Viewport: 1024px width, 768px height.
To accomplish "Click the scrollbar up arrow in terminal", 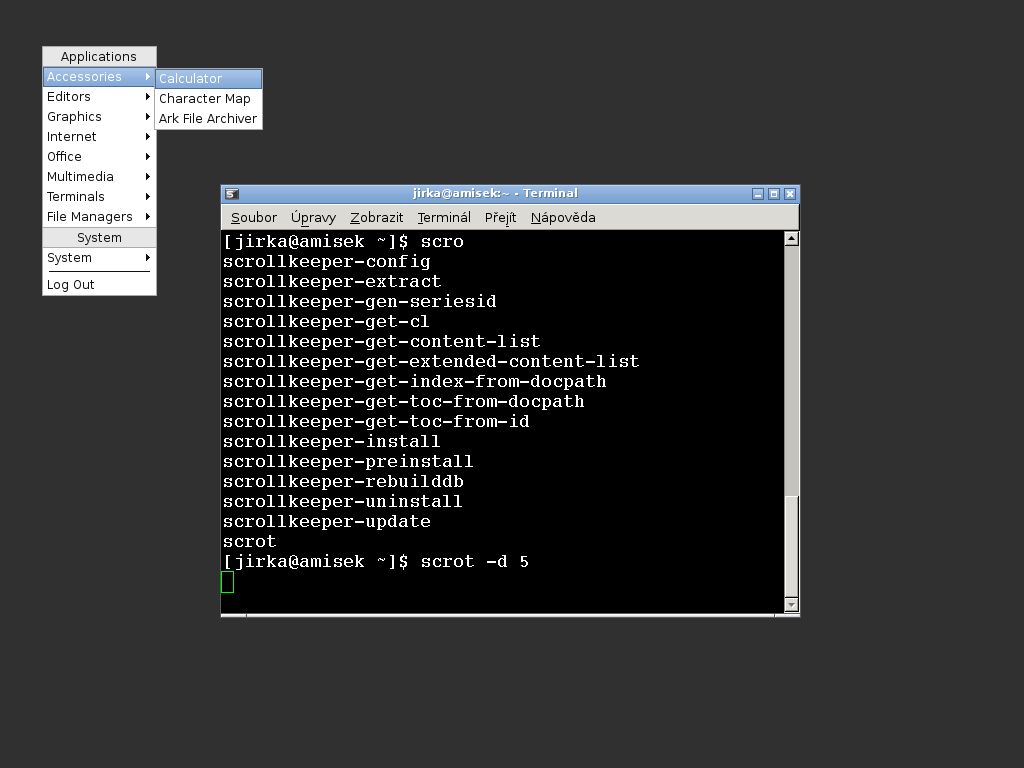I will pos(791,239).
